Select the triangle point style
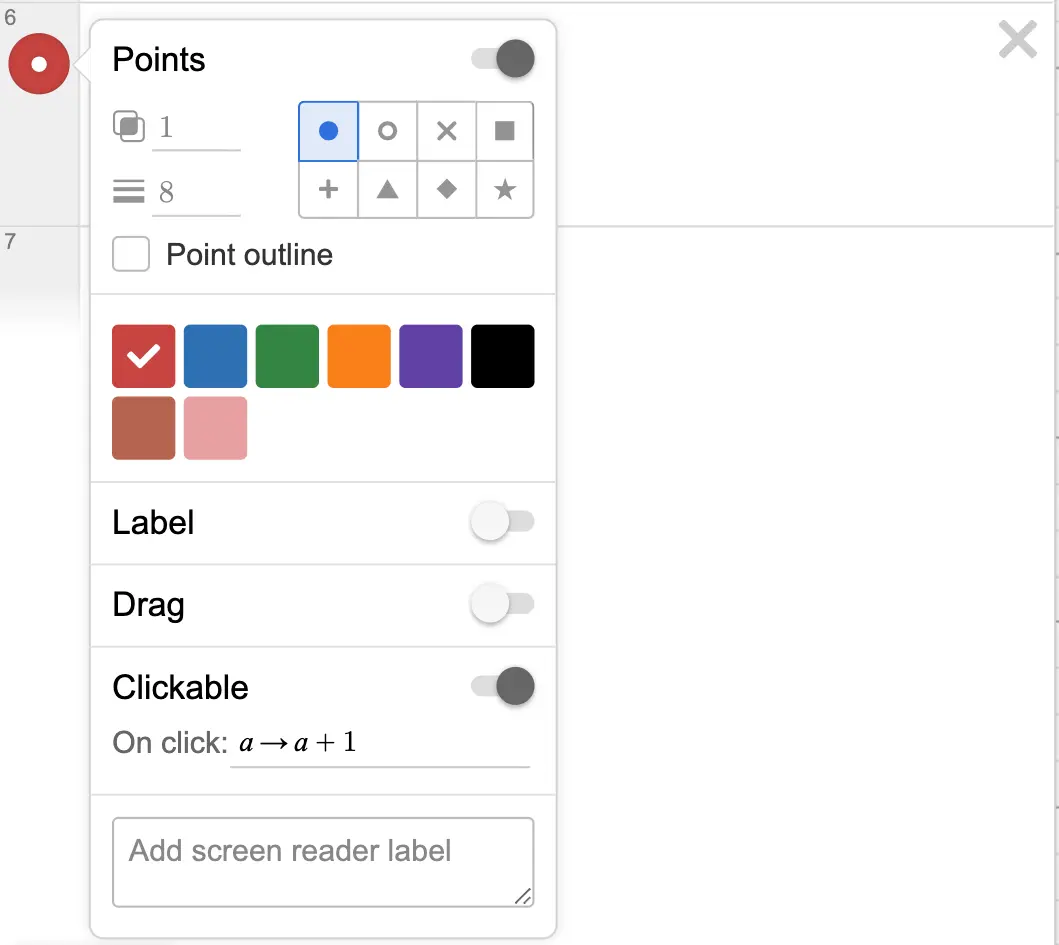The image size is (1059, 945). click(387, 189)
